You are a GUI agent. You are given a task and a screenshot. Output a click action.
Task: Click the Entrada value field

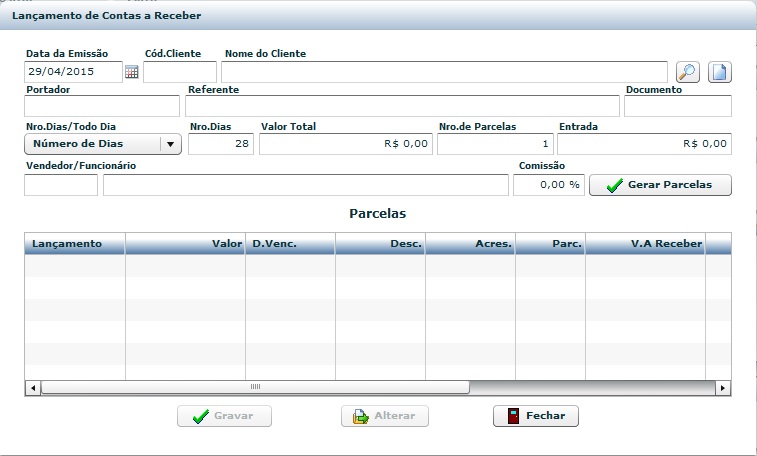(644, 145)
